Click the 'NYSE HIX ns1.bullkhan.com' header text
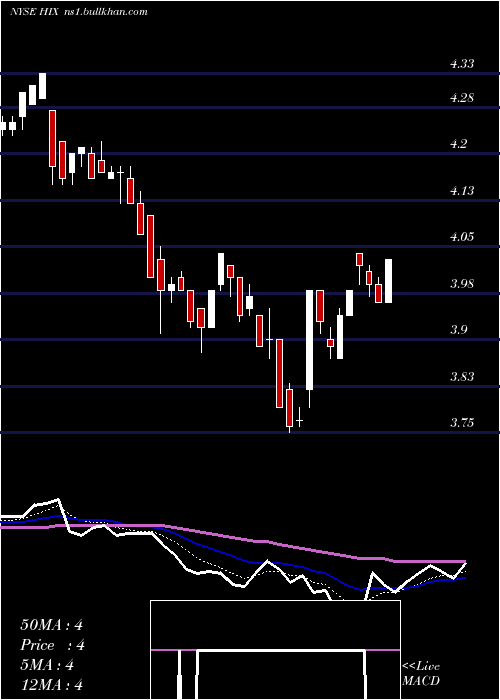 pos(79,12)
